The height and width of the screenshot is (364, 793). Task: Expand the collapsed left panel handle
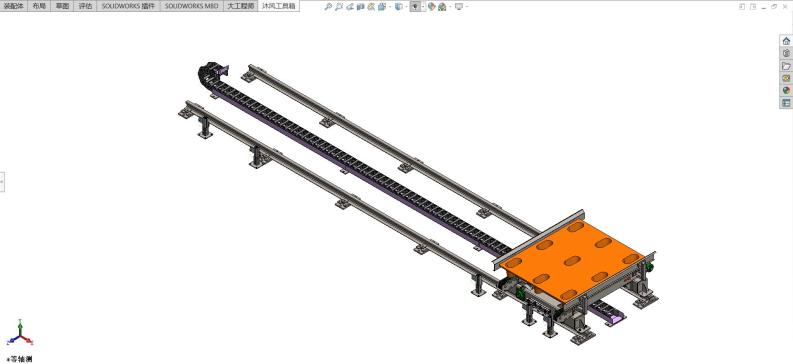coord(2,181)
